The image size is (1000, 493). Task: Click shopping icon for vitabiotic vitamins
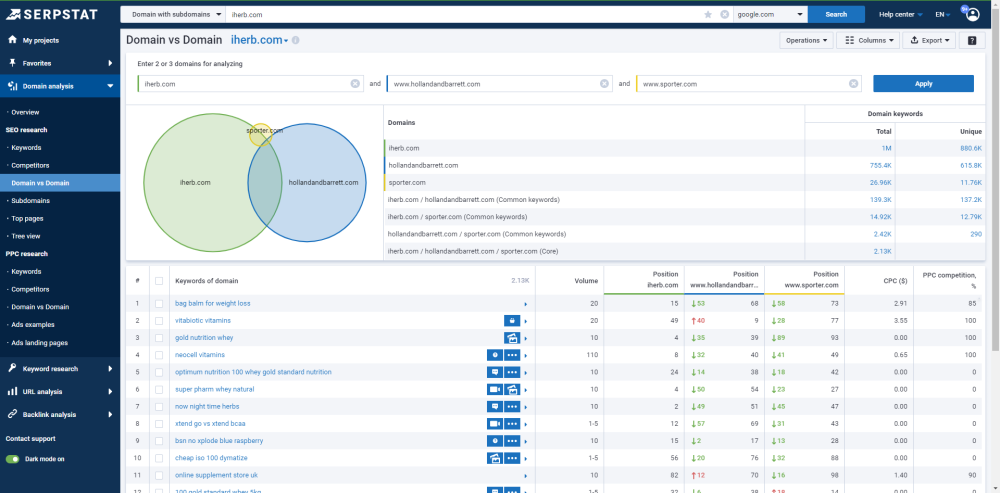[x=512, y=321]
